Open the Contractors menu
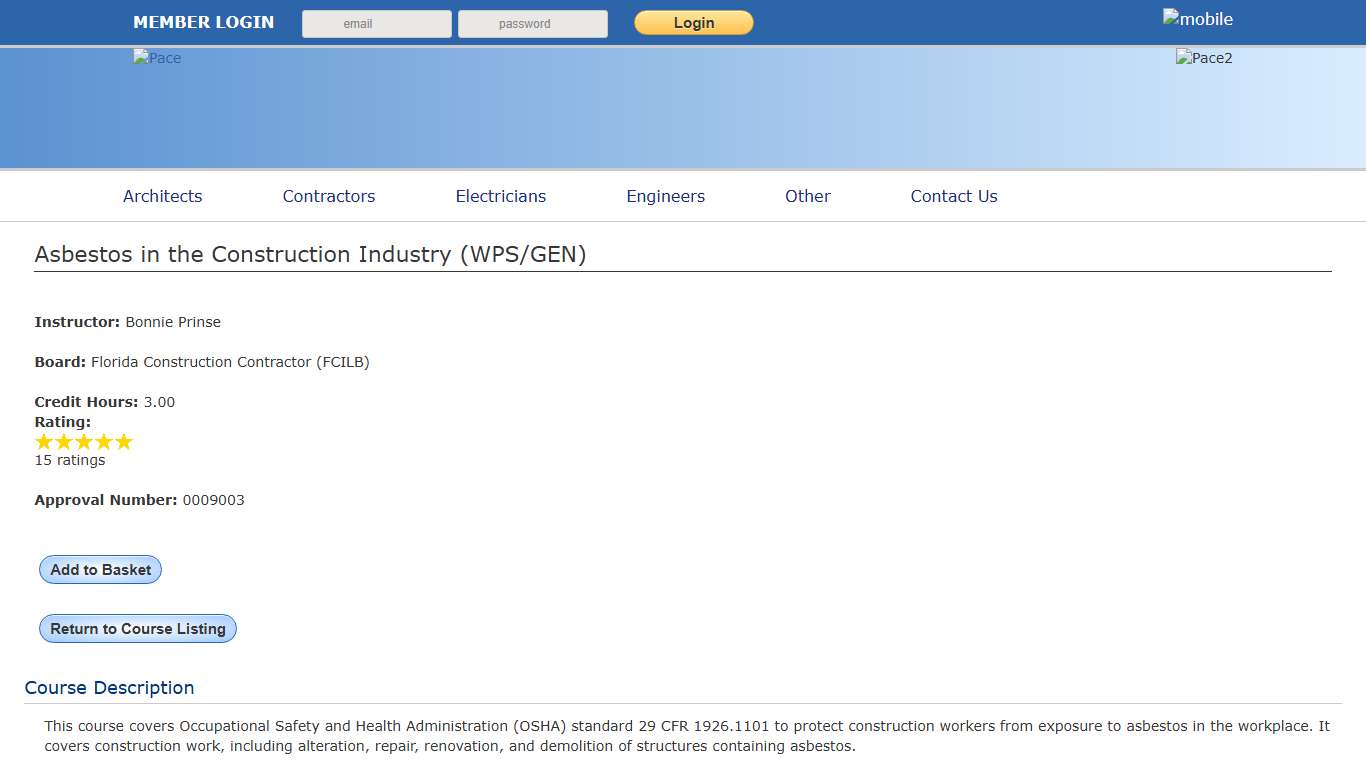 [x=329, y=196]
